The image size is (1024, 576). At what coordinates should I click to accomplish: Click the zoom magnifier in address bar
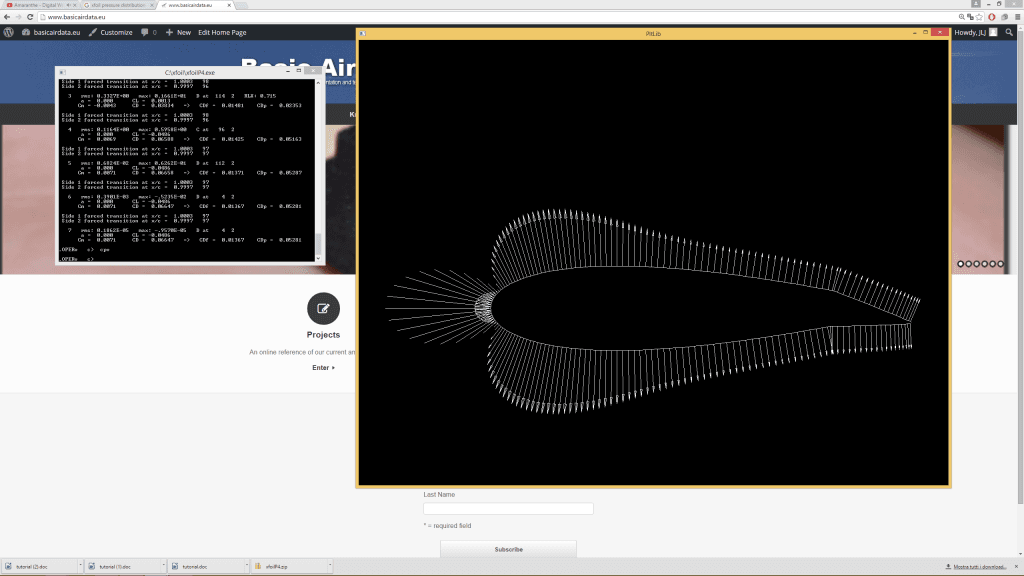961,17
